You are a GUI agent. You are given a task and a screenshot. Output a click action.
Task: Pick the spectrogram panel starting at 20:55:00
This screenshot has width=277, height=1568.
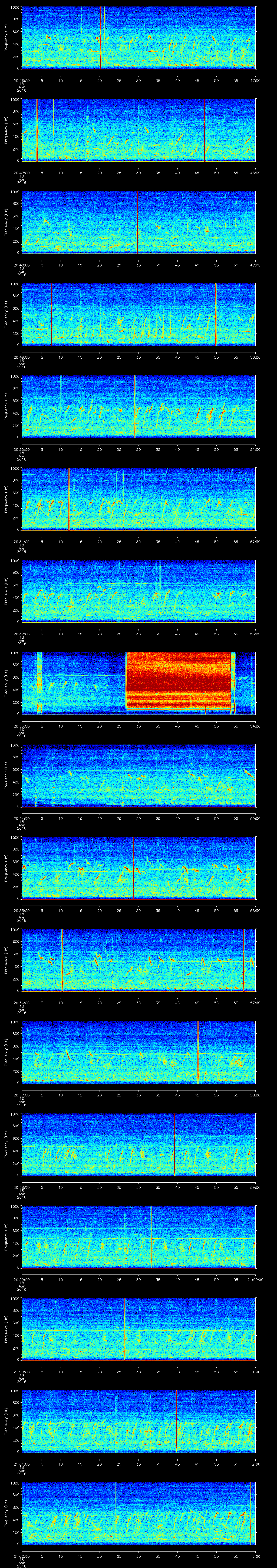point(138,868)
